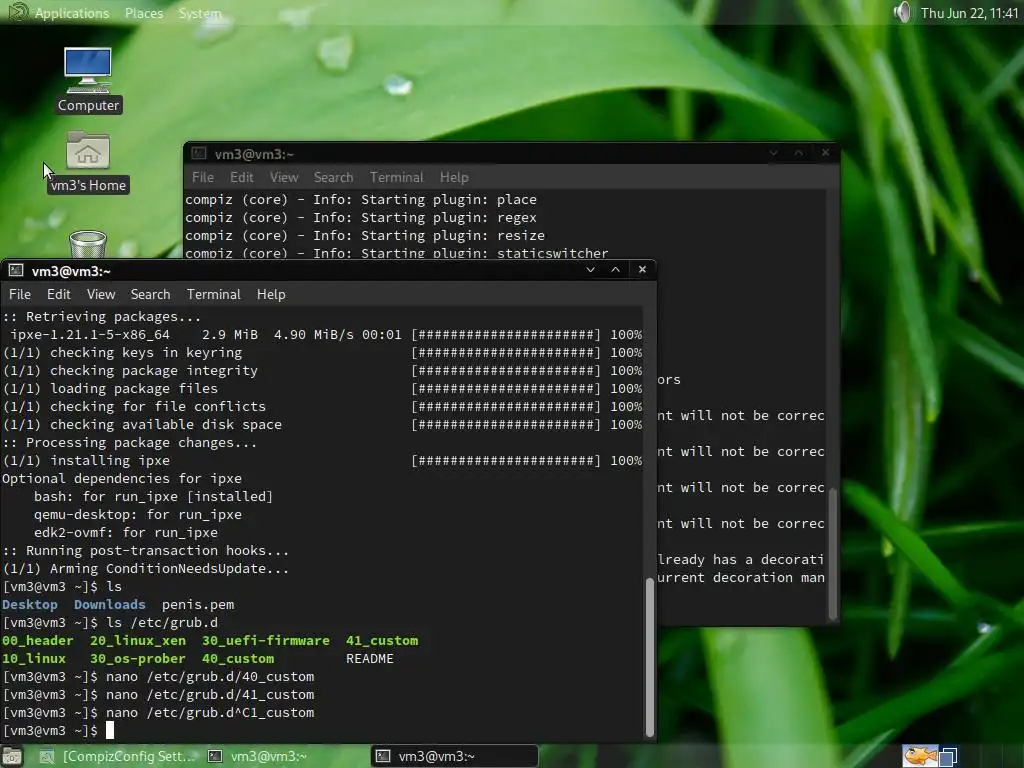Open File menu in front terminal
The image size is (1024, 768).
pos(20,295)
